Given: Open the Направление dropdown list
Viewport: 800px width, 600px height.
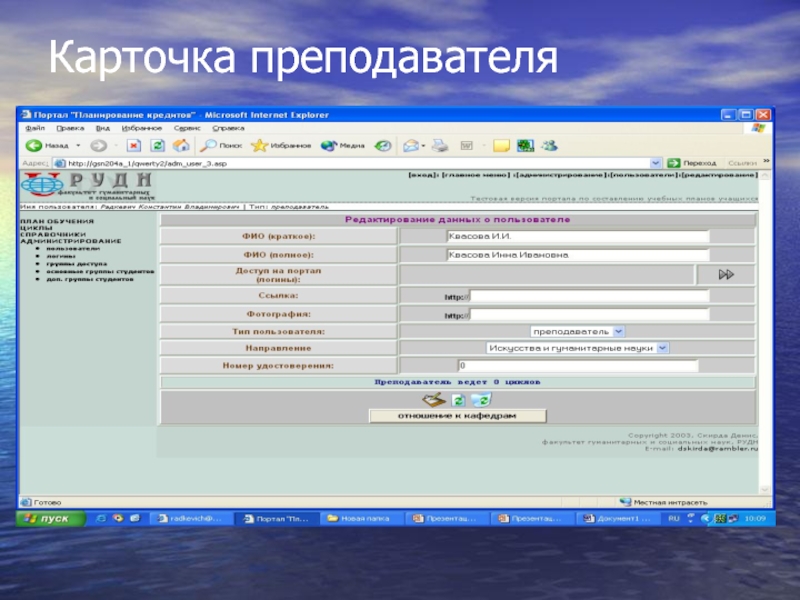Looking at the screenshot, I should (663, 348).
